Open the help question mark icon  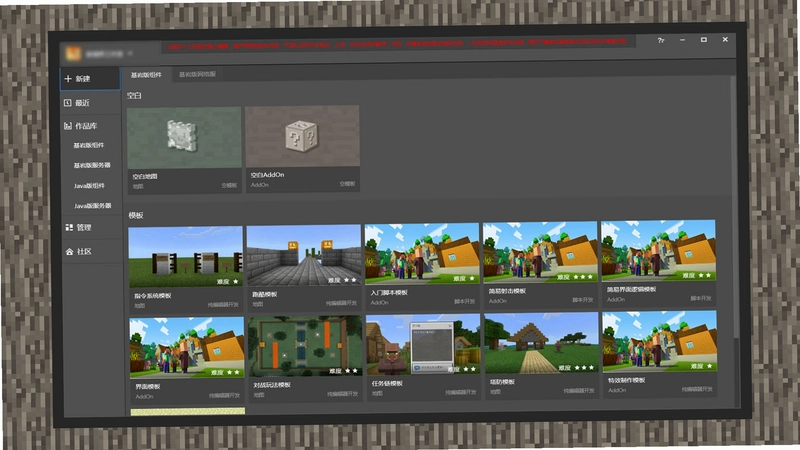click(x=661, y=40)
